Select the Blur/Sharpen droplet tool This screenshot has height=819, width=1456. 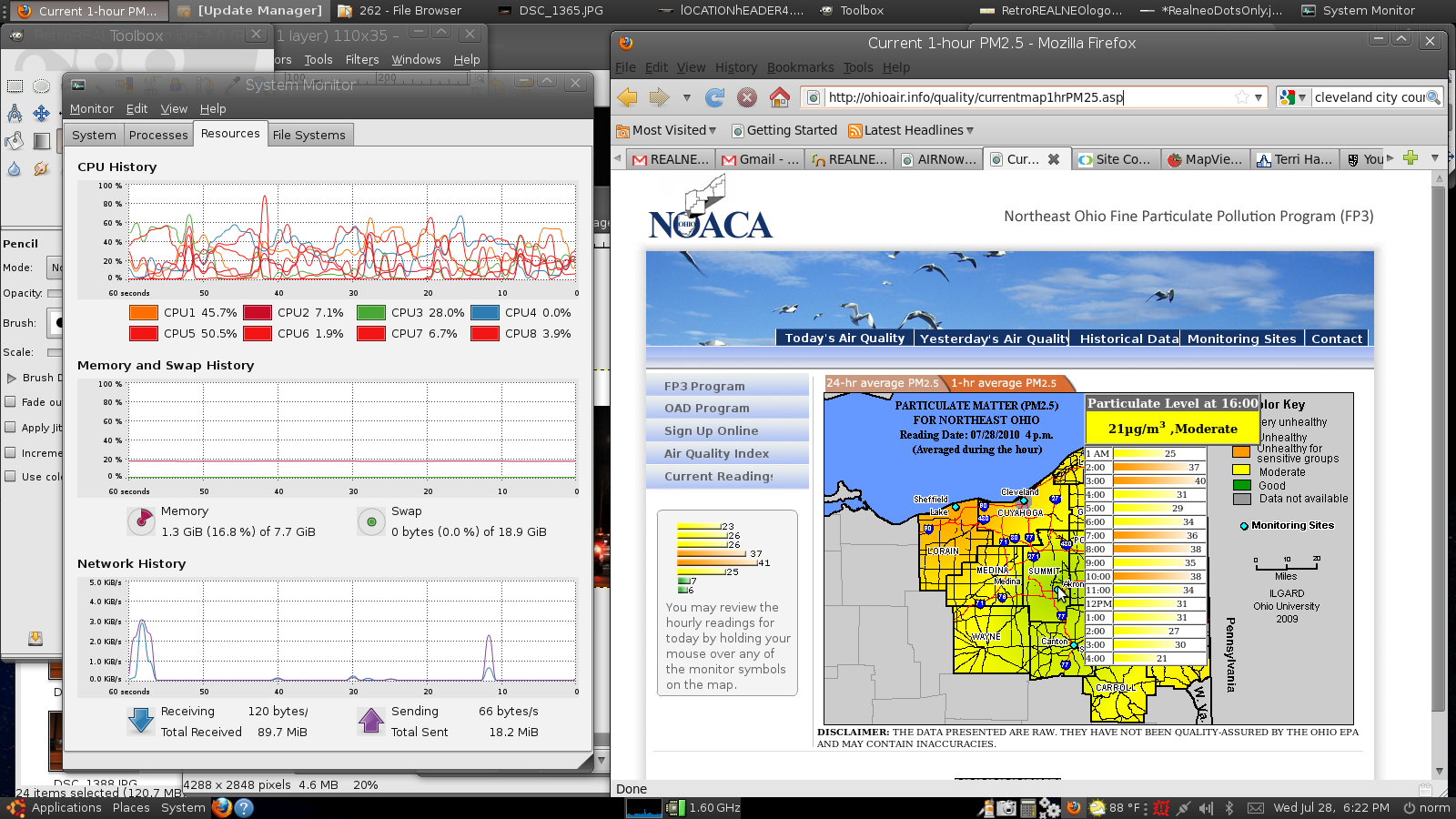coord(15,168)
